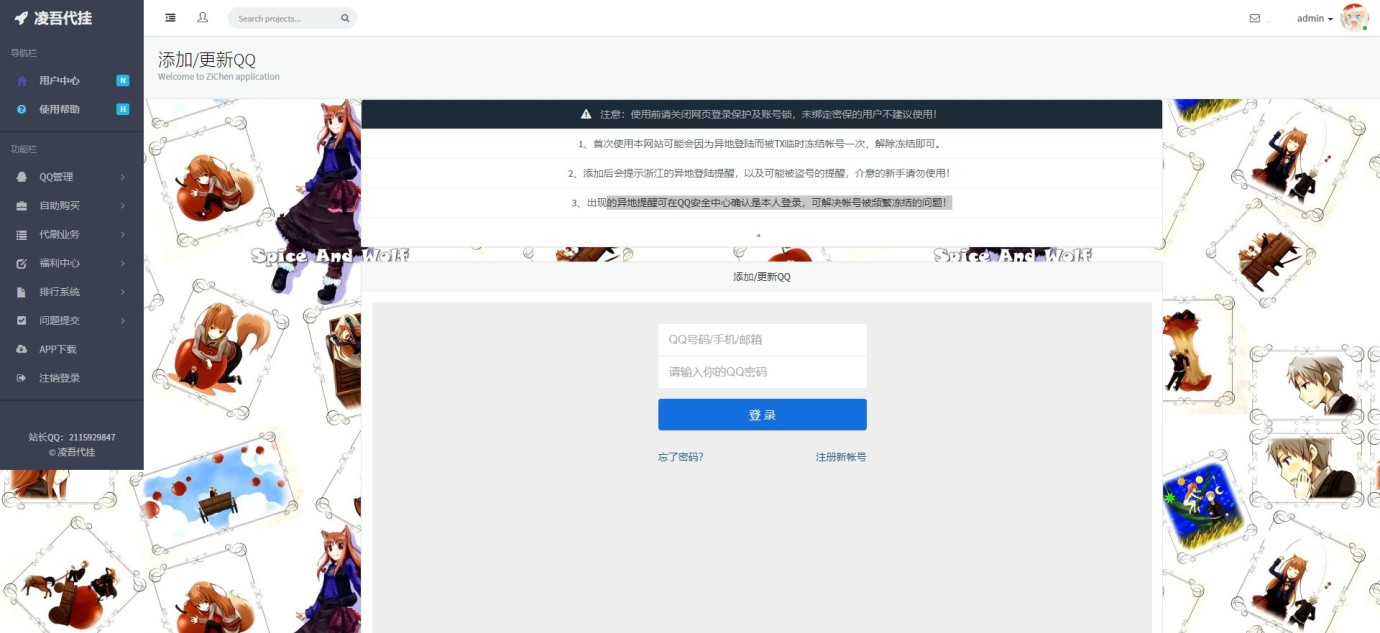Click the 添加/更新QQ panel header above form
1380x633 pixels.
coord(762,277)
